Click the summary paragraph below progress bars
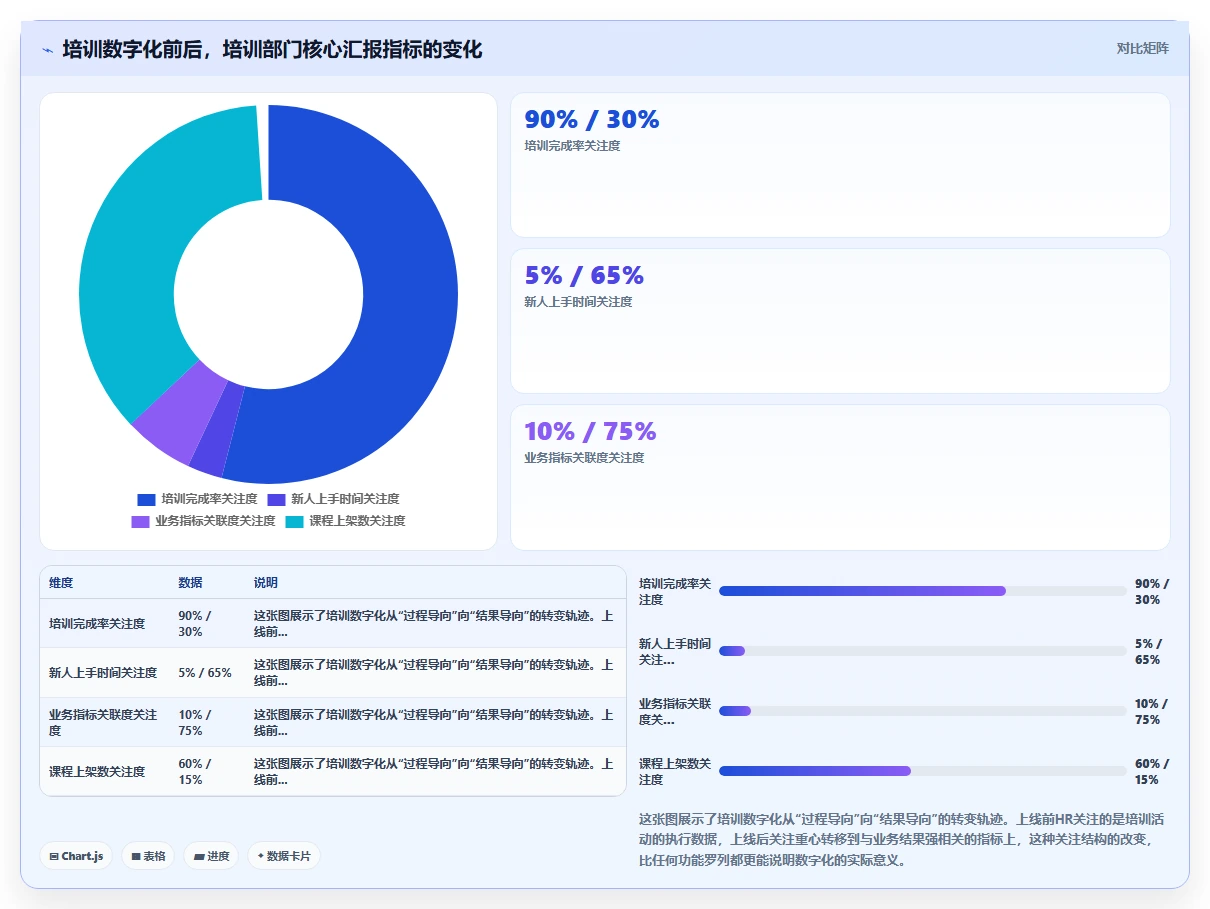This screenshot has height=909, width=1210. pyautogui.click(x=901, y=840)
